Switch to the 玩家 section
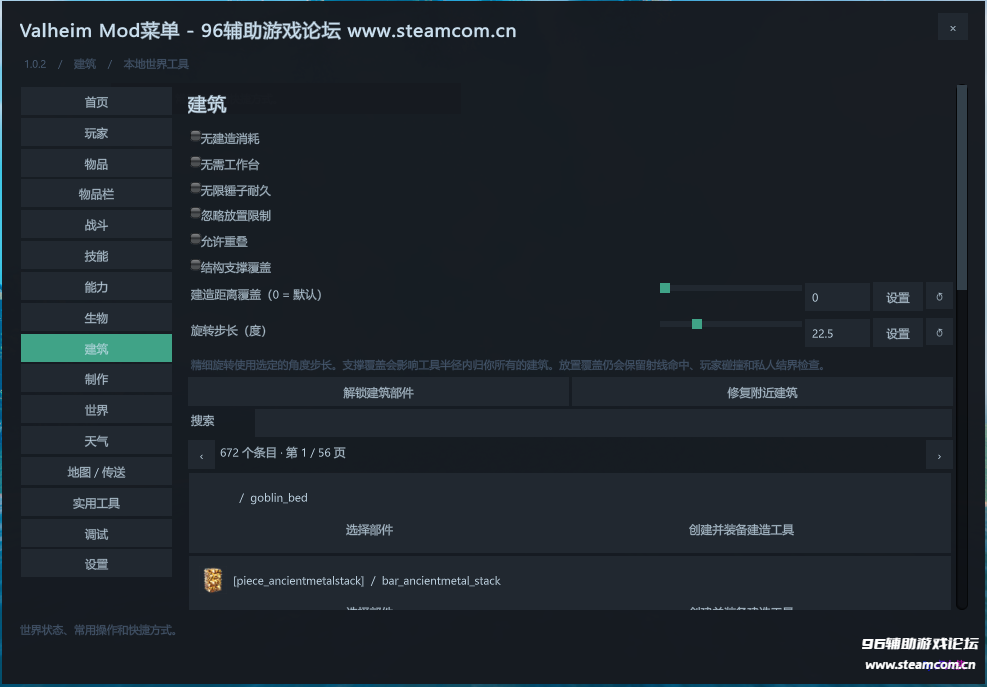This screenshot has width=987, height=687. (x=96, y=133)
